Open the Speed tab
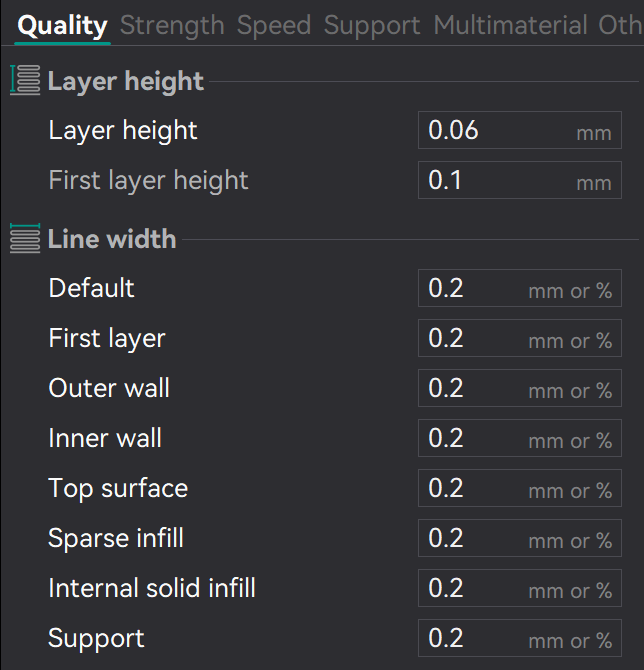Viewport: 644px width, 670px height. (274, 25)
